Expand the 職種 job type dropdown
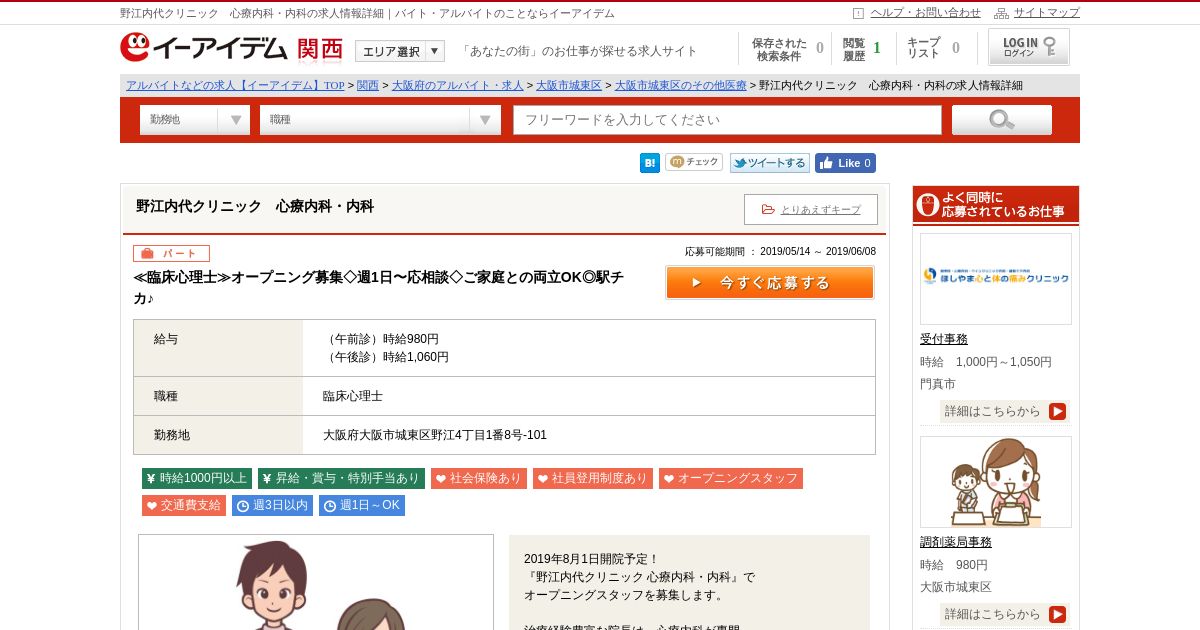Screen dimensions: 1200x630 pyautogui.click(x=380, y=120)
